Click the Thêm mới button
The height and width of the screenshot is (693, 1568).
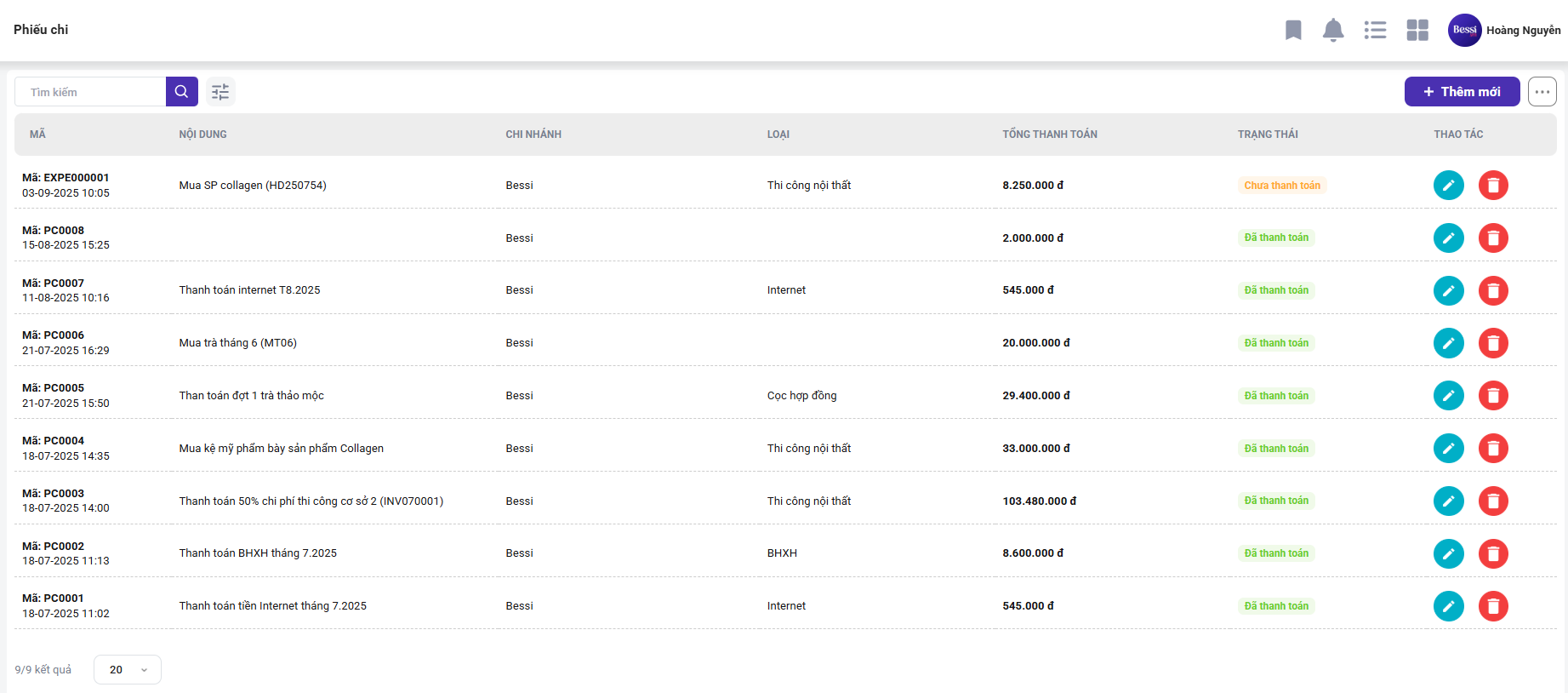click(1462, 92)
